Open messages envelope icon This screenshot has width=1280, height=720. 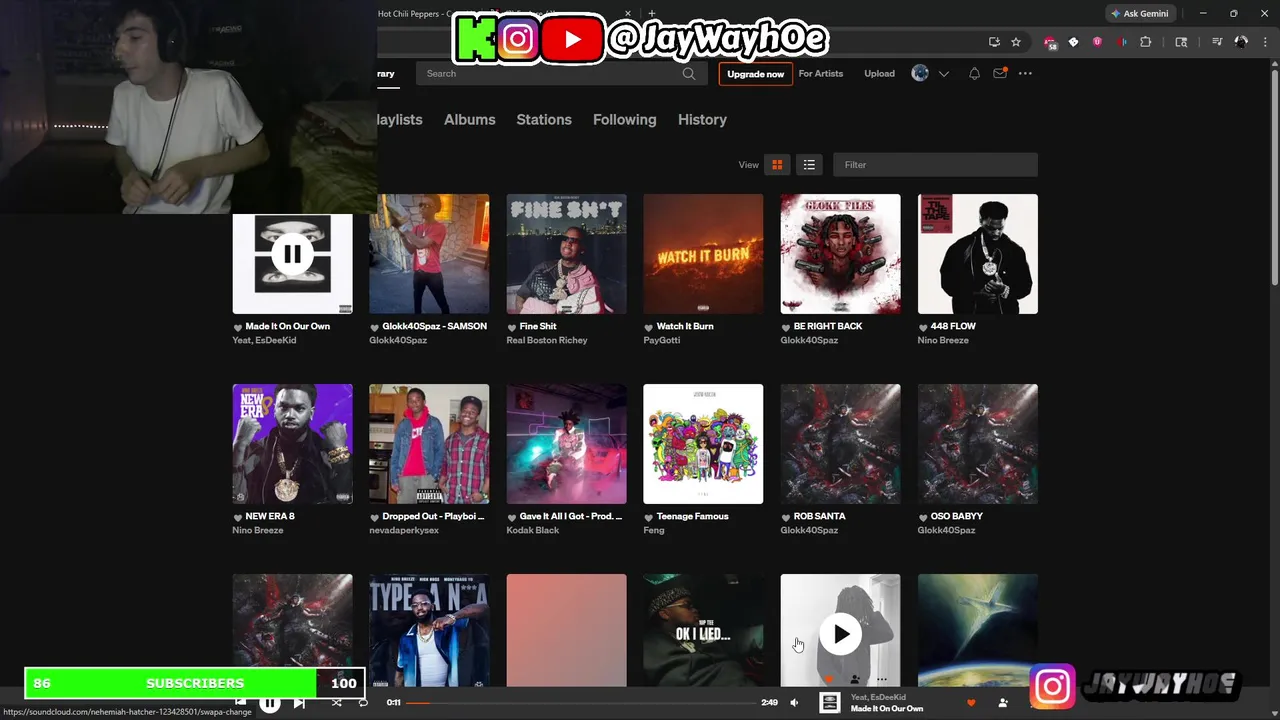[999, 74]
